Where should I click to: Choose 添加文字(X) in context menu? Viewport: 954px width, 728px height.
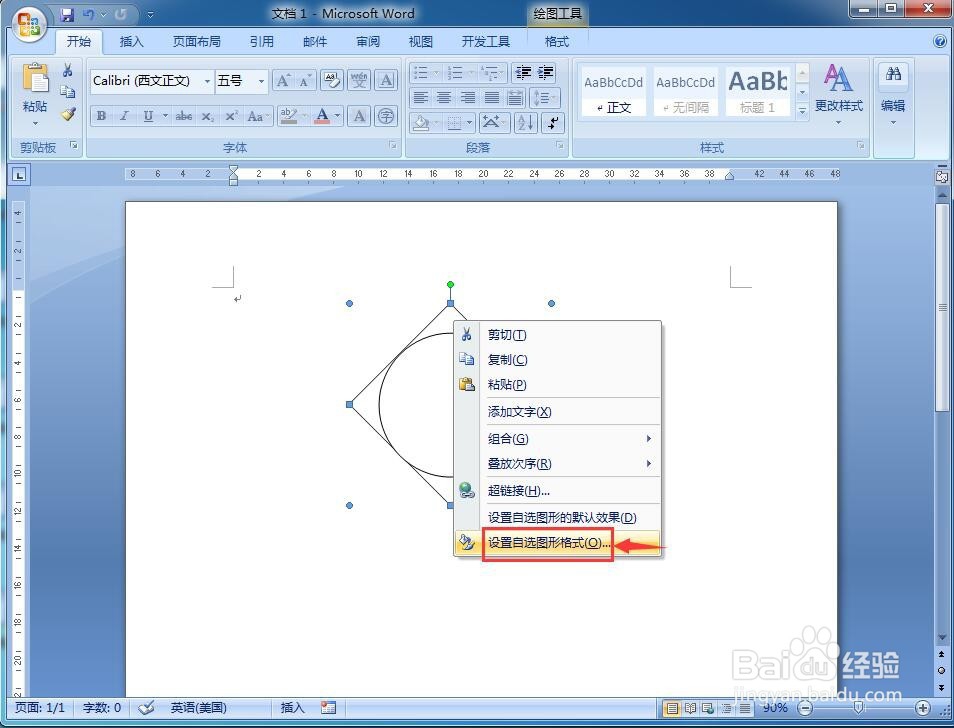(557, 412)
